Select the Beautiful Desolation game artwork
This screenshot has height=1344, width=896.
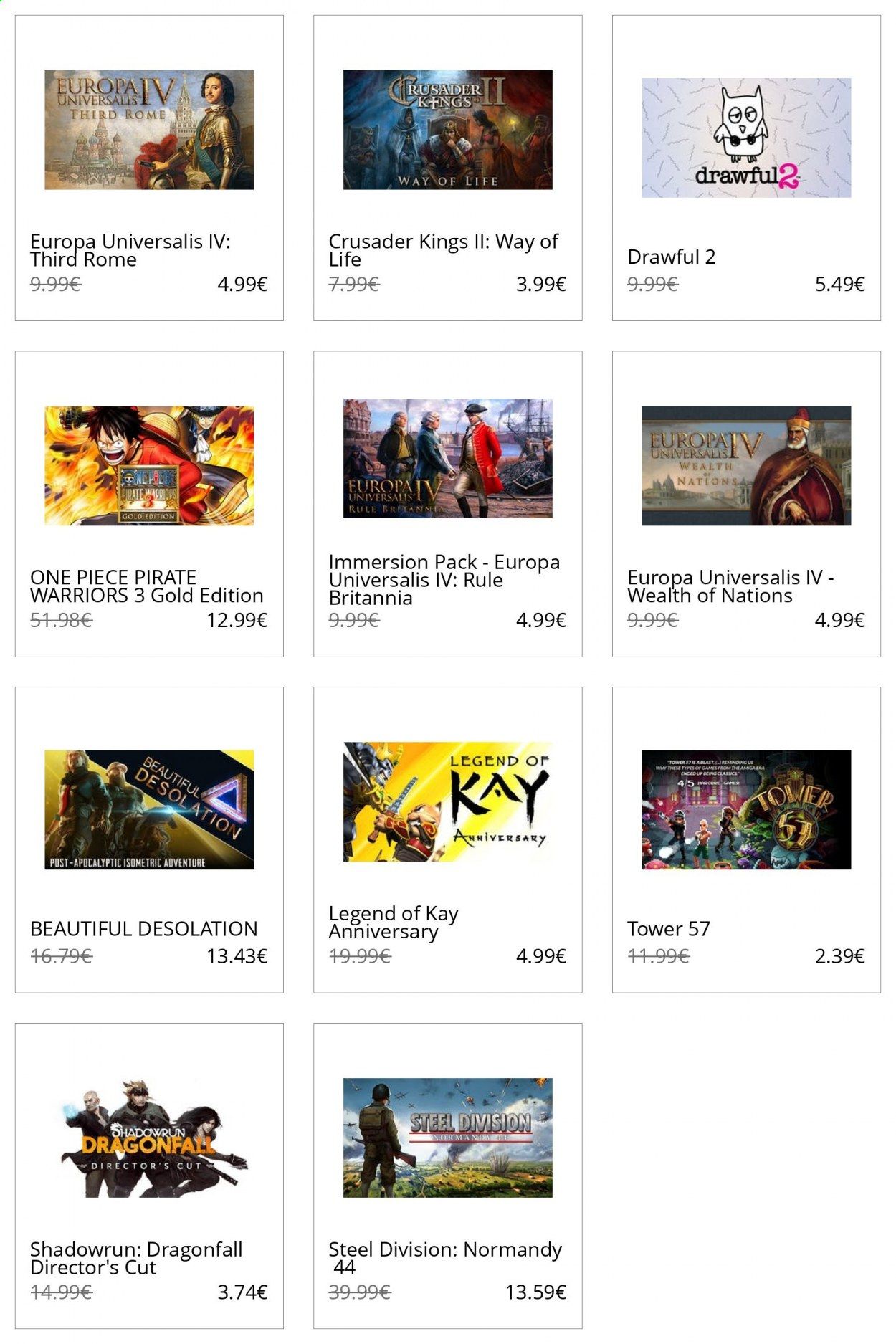(x=149, y=810)
